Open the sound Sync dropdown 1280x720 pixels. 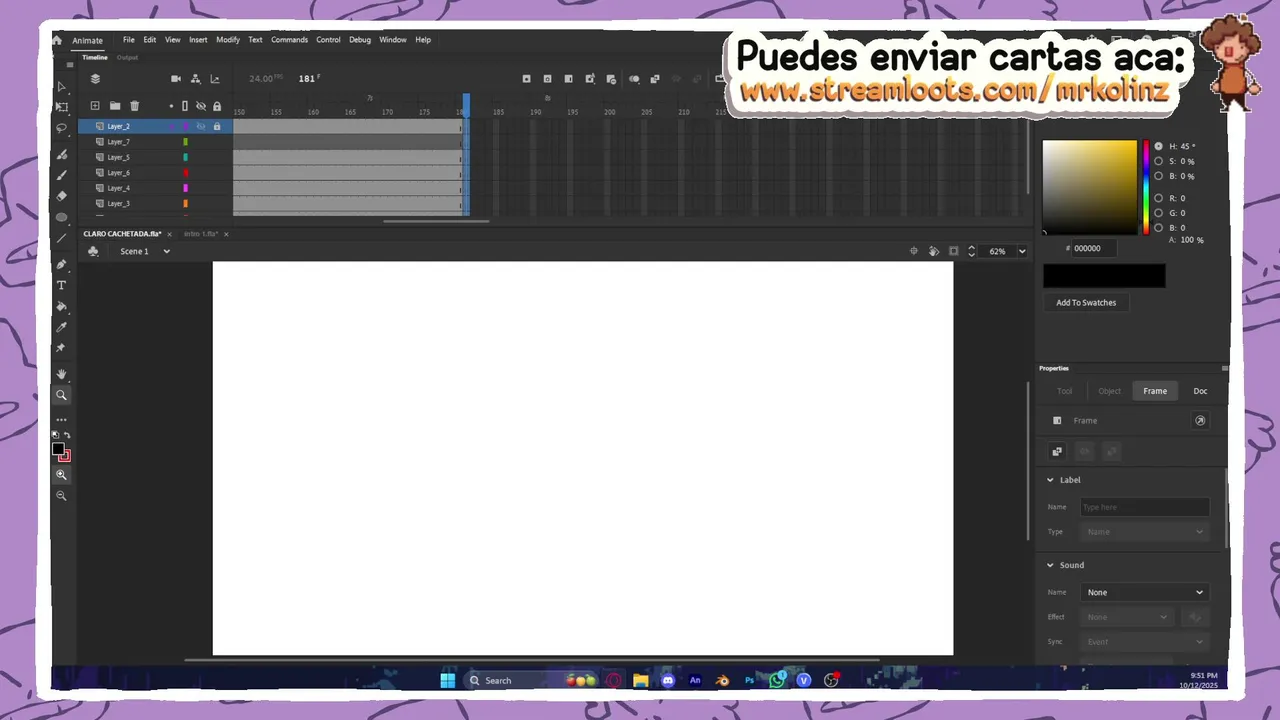click(x=1145, y=642)
